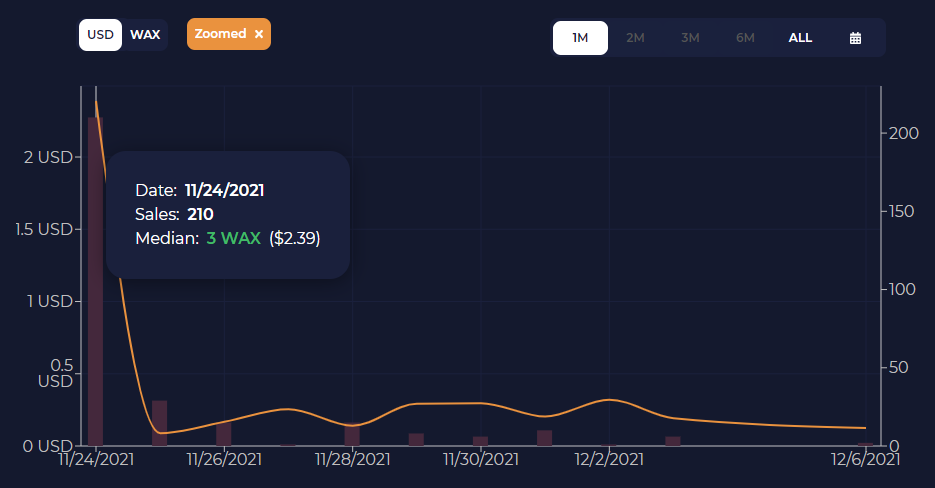Click the tall sales bar at 11/24/2021

[95, 281]
